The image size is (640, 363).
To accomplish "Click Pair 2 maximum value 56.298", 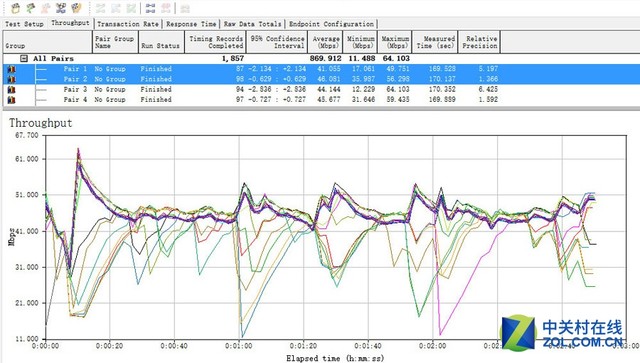I will (x=398, y=79).
